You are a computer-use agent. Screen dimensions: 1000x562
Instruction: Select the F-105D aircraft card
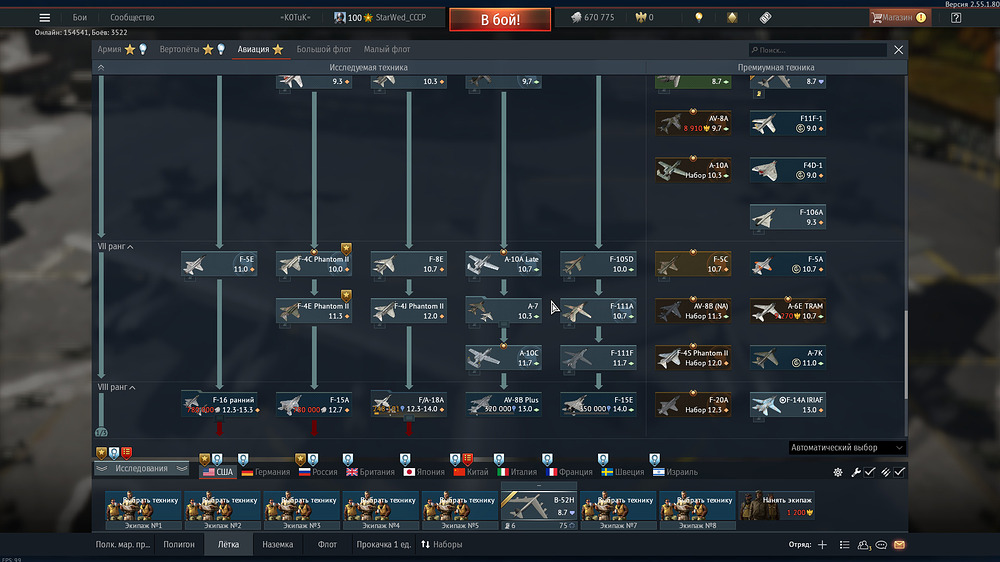click(x=598, y=264)
